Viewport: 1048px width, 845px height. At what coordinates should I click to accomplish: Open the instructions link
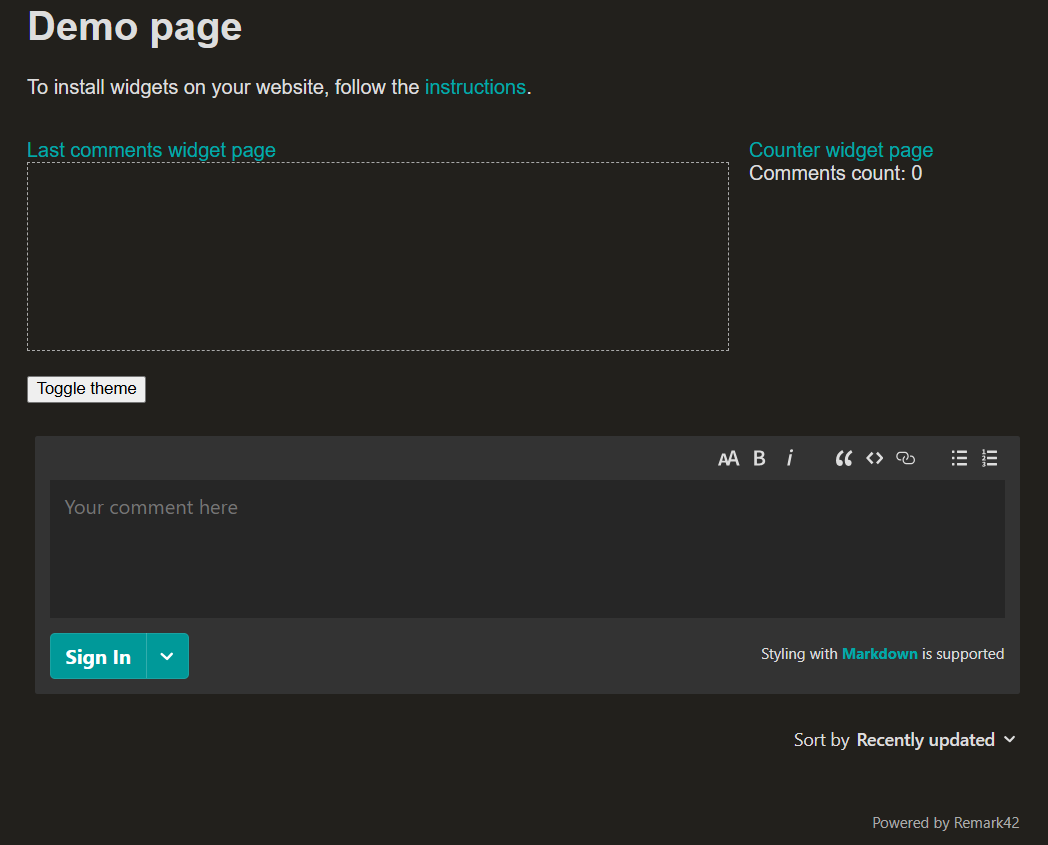point(475,87)
